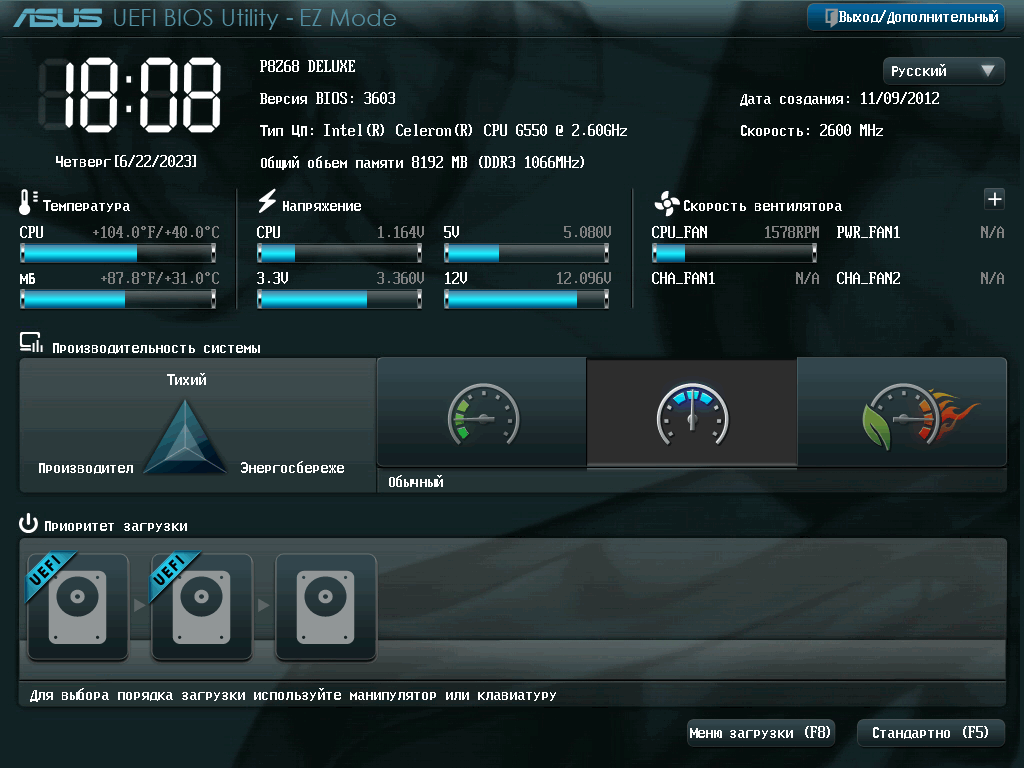Click the date Четверг [6/22/2023]
Viewport: 1024px width, 768px height.
[126, 161]
